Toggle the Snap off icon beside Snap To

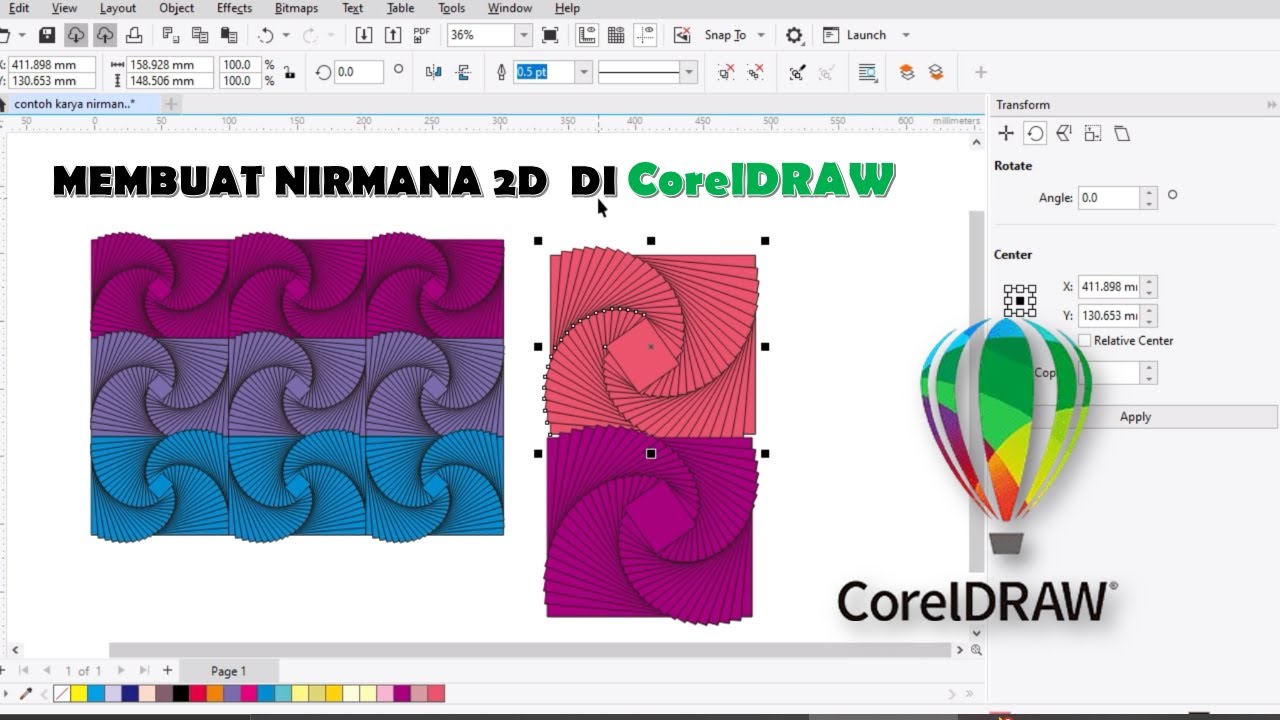click(x=682, y=35)
